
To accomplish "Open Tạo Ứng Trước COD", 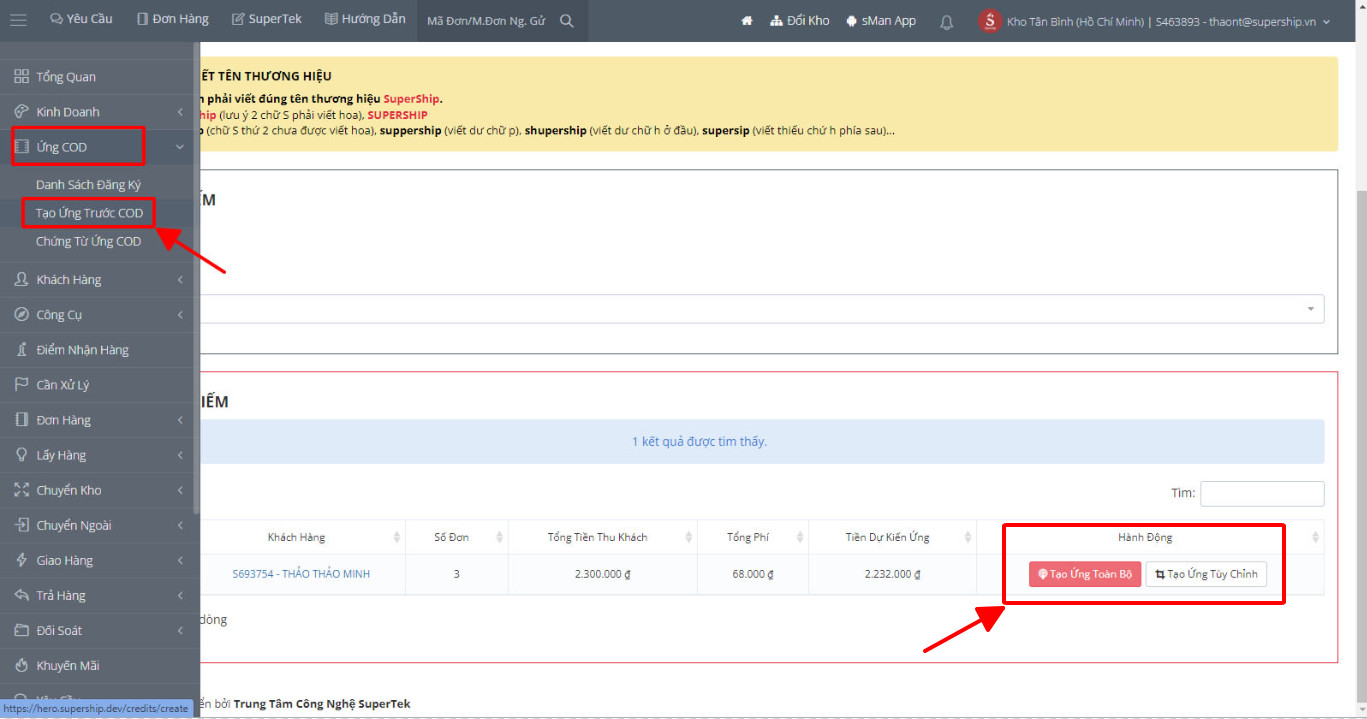I will pyautogui.click(x=89, y=213).
